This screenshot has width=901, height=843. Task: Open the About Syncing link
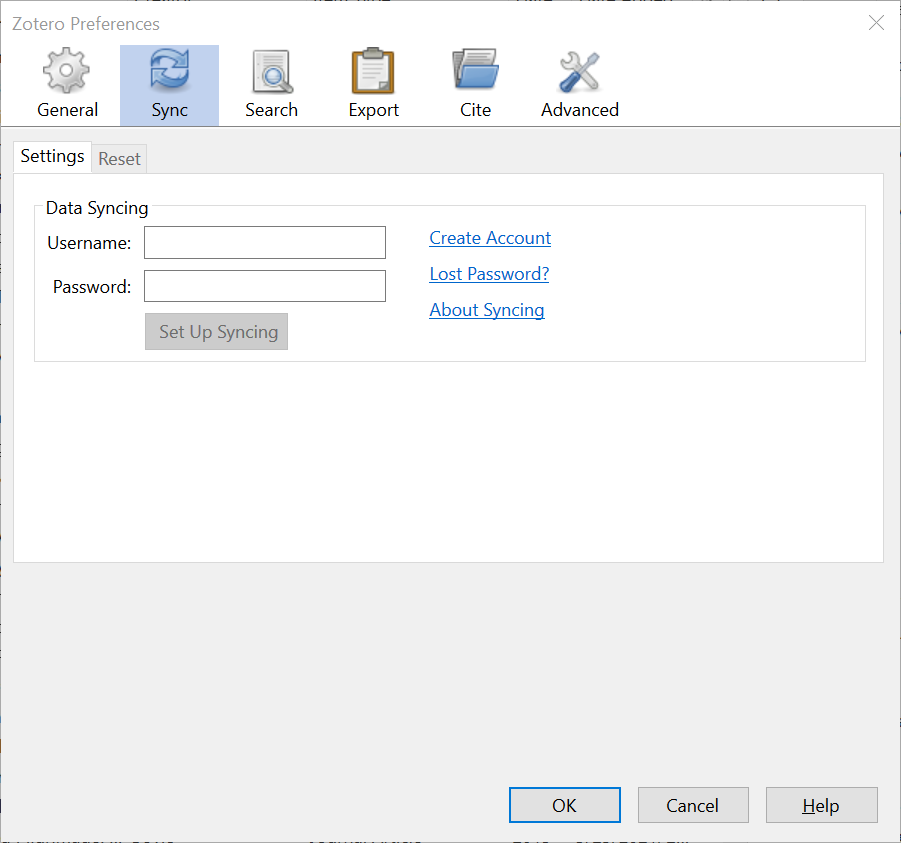tap(486, 310)
